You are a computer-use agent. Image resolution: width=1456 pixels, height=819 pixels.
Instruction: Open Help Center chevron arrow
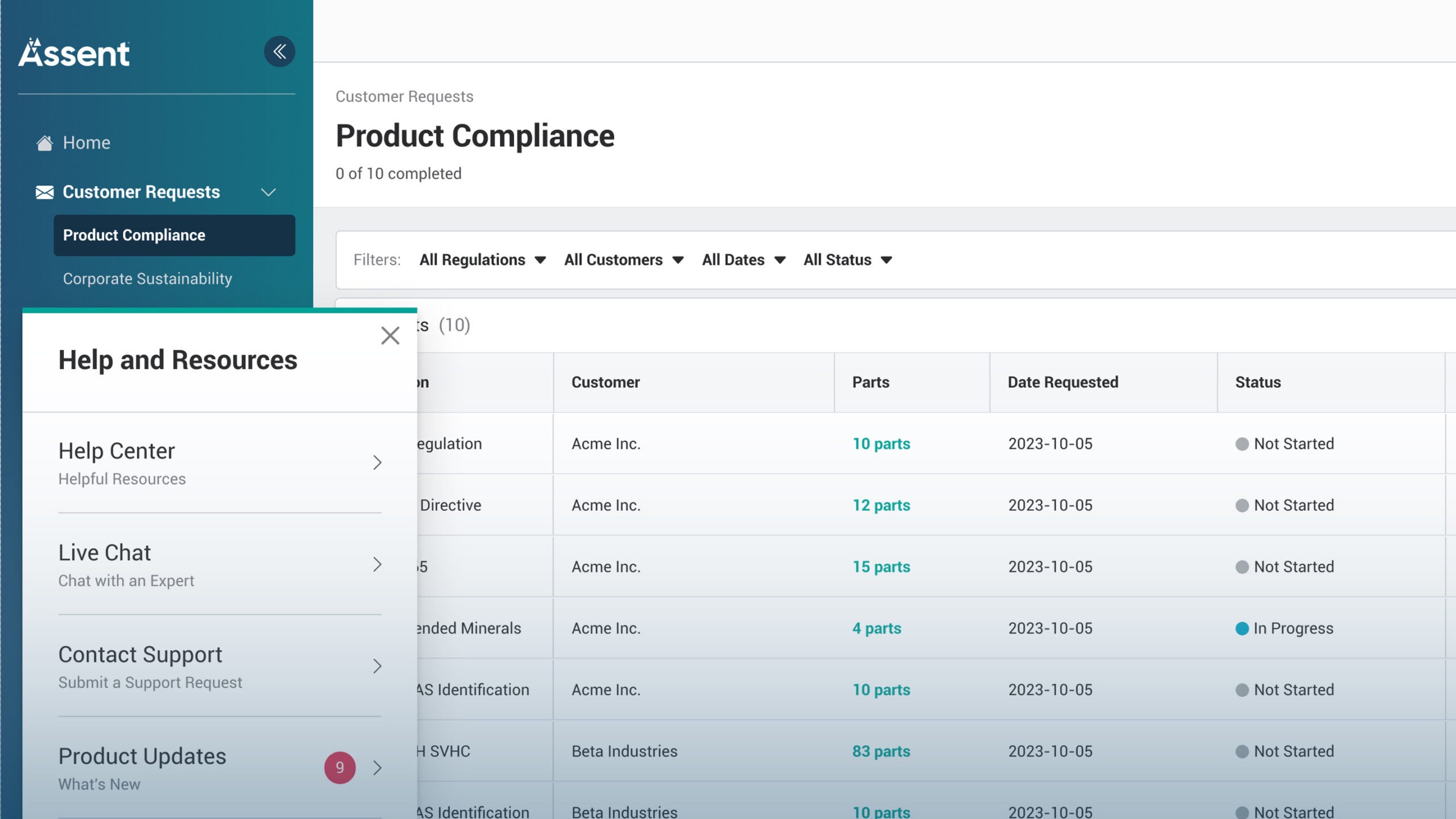tap(377, 462)
